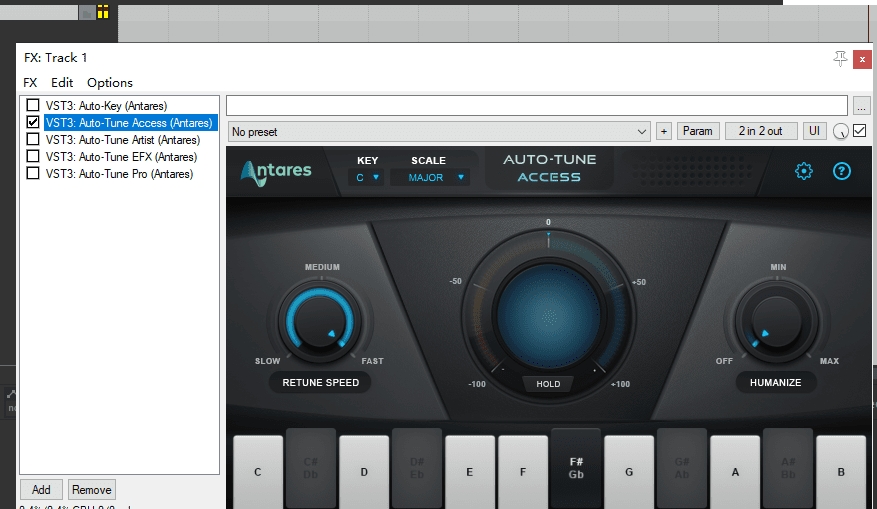
Task: Enable the Auto-Tune Pro plugin checkbox
Action: (33, 173)
